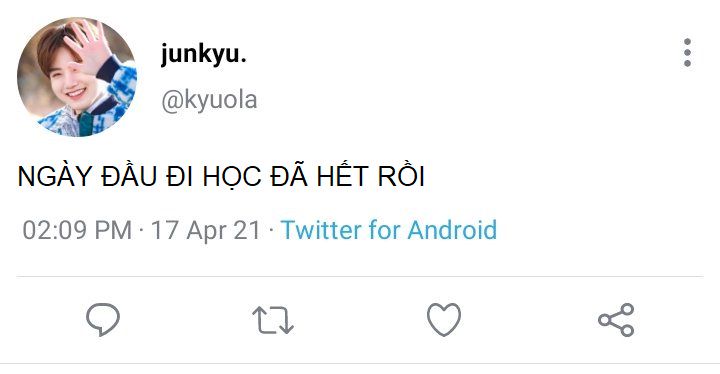The image size is (720, 374).
Task: Open the reply speech bubble icon
Action: click(x=103, y=319)
